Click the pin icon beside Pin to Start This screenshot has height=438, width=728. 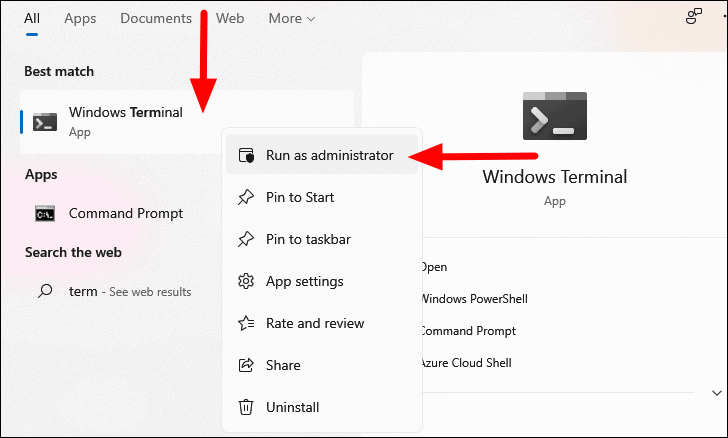pos(246,197)
